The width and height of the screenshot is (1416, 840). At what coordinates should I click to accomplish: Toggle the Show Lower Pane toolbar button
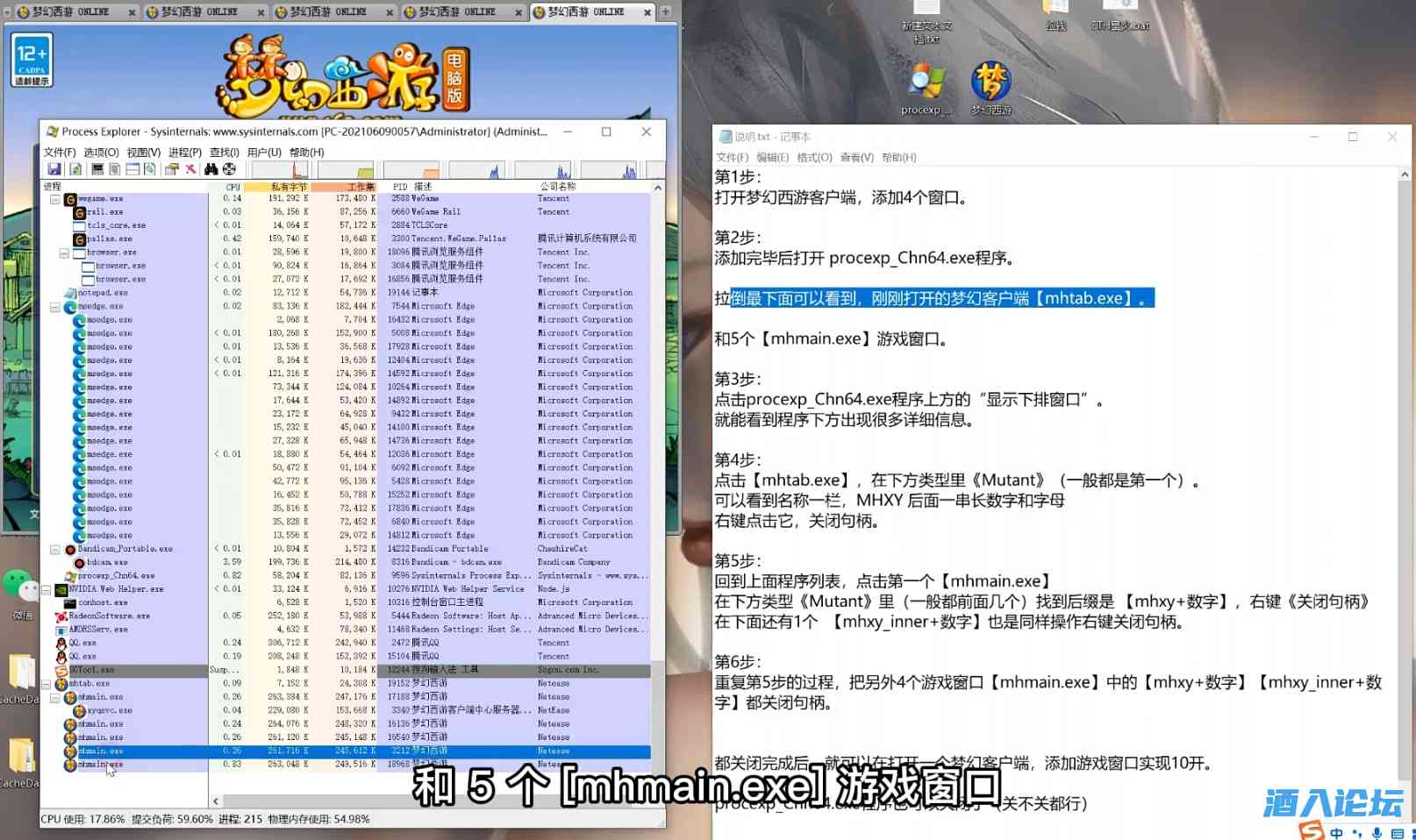click(132, 170)
